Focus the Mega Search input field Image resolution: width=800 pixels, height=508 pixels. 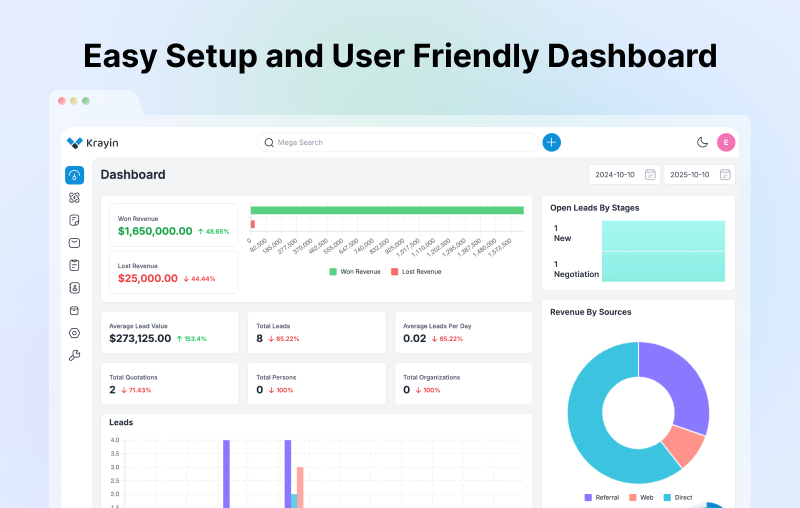pos(398,142)
